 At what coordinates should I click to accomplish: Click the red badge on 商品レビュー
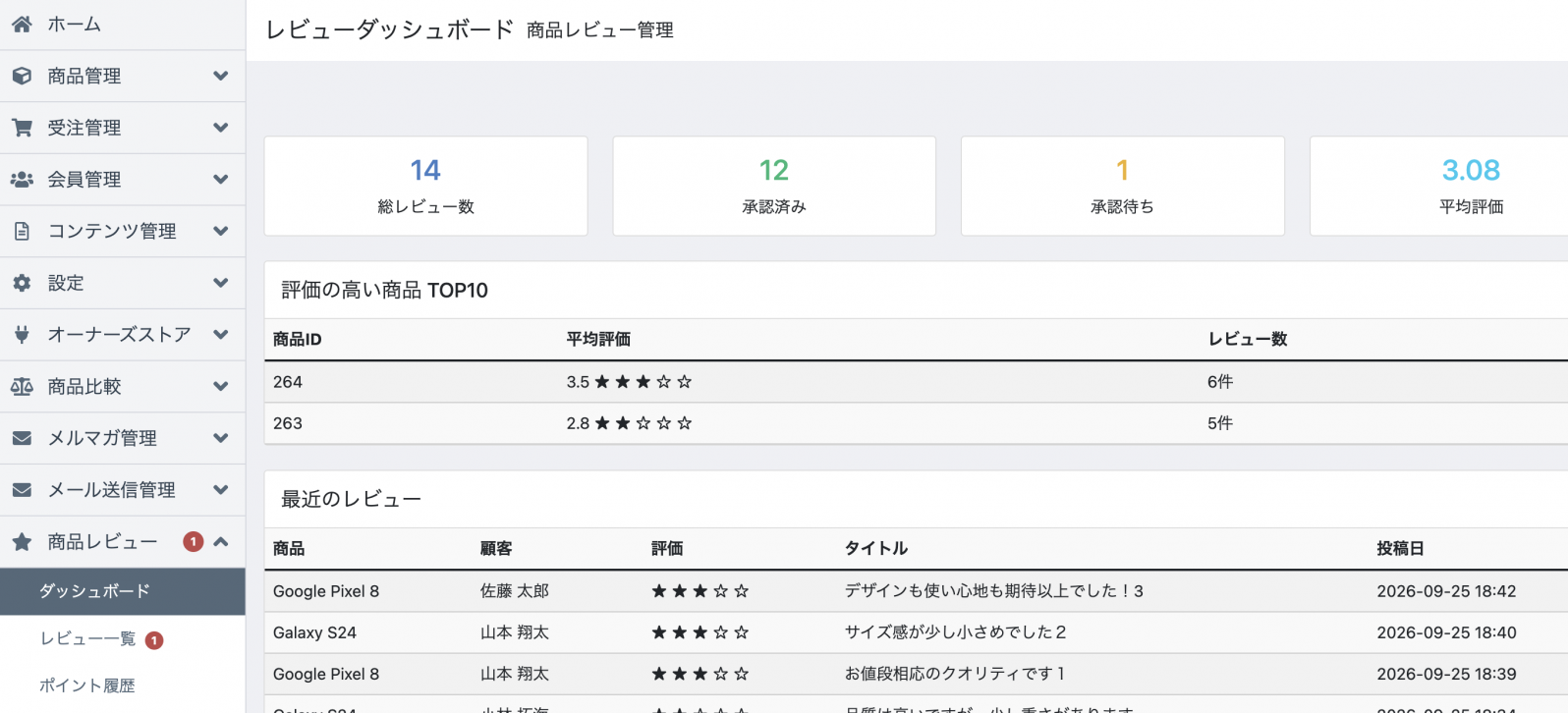tap(194, 542)
